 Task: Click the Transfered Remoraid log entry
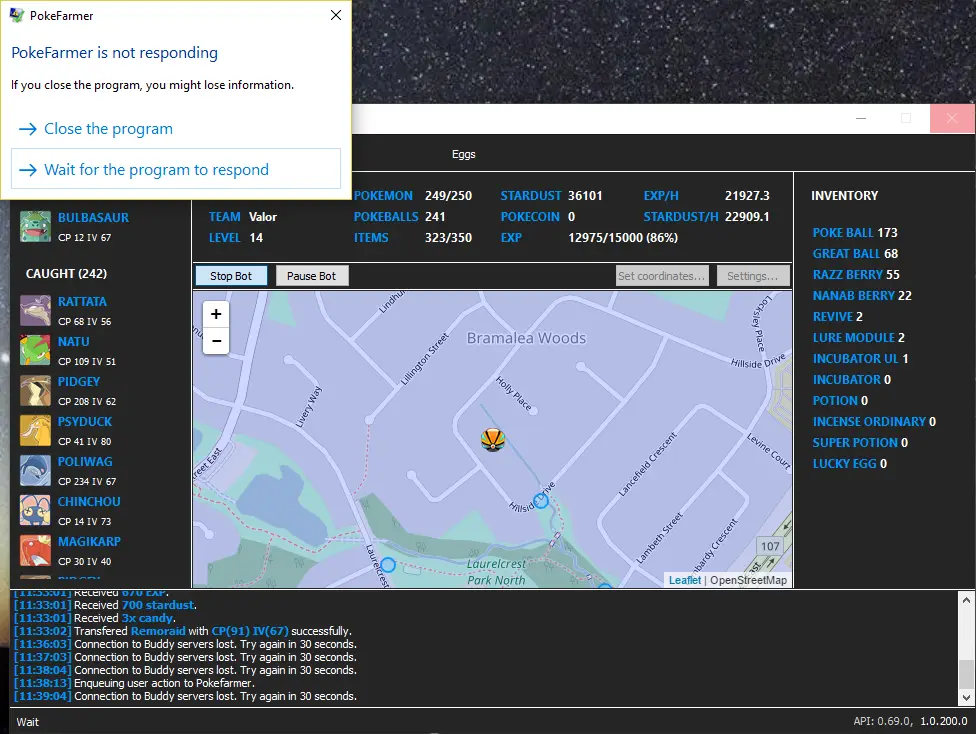pyautogui.click(x=183, y=631)
